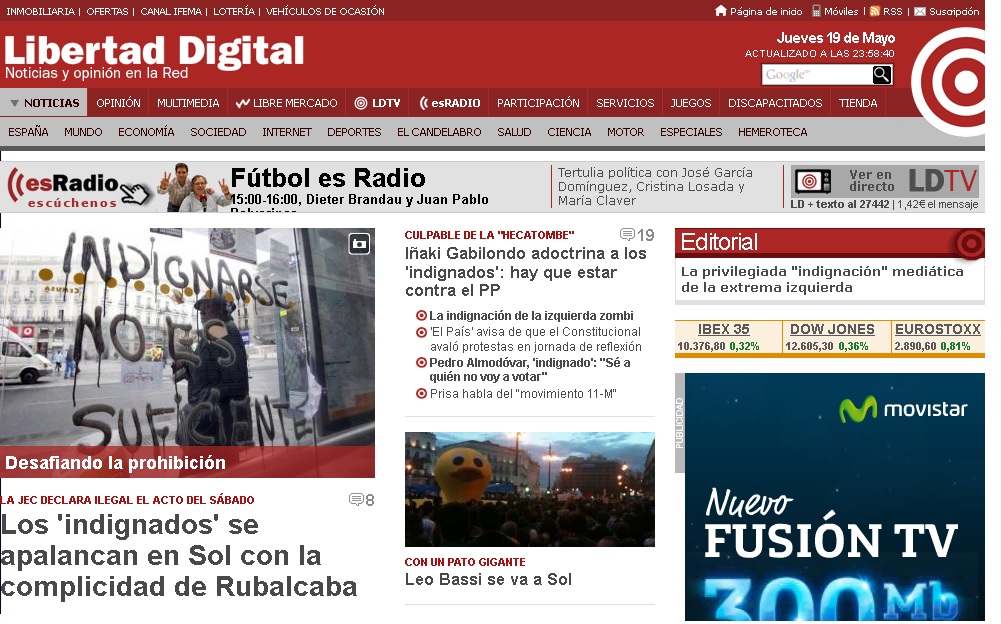Click the comment bubble showing 19 comments
Screen dimensions: 1001x624
pyautogui.click(x=636, y=235)
